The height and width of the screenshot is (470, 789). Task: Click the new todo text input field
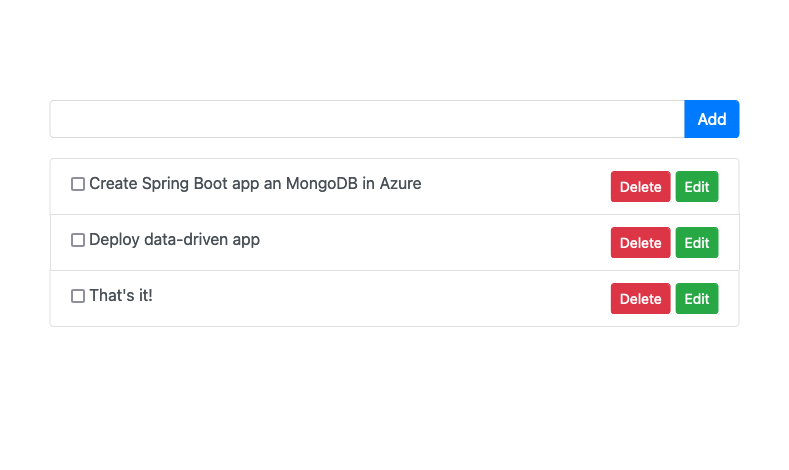pyautogui.click(x=367, y=119)
